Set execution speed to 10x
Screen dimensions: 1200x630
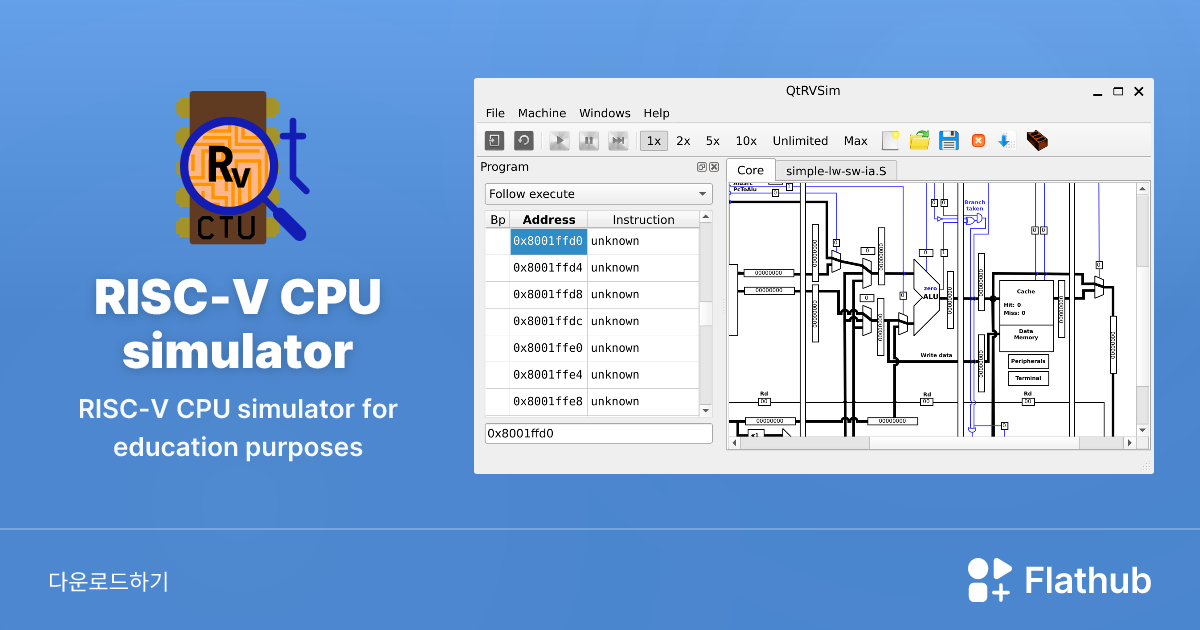(746, 141)
